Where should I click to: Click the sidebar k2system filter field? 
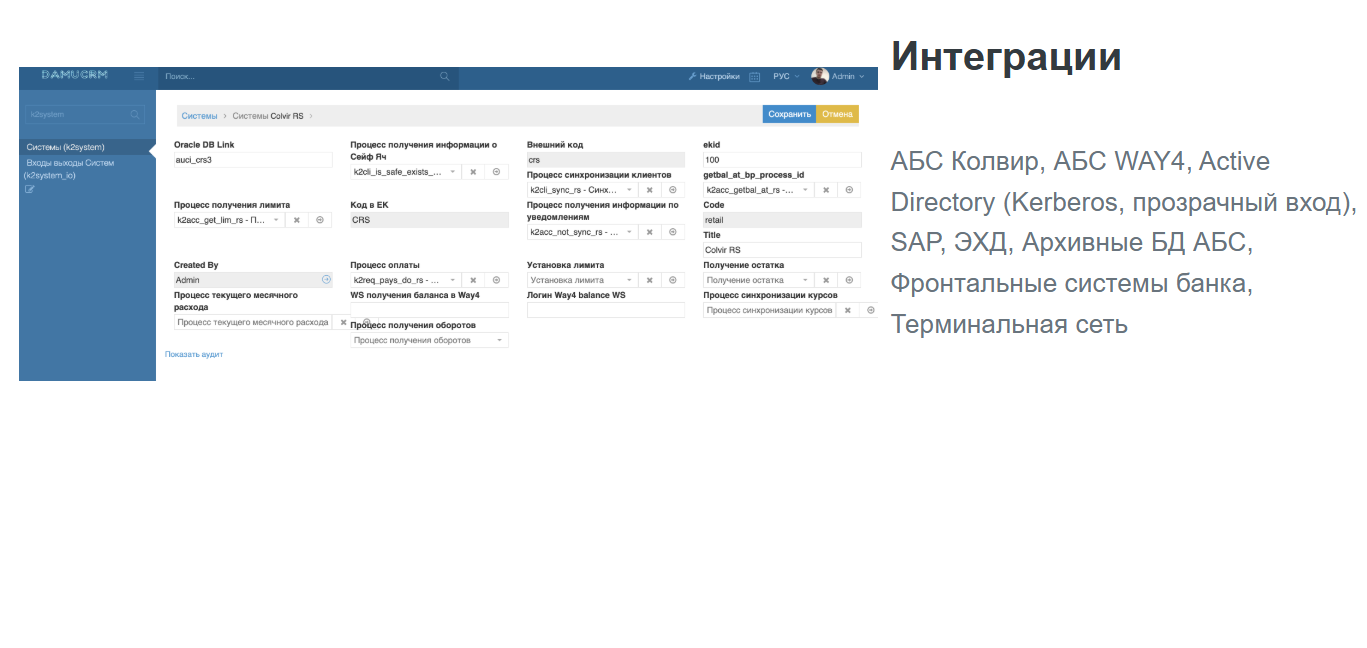85,115
